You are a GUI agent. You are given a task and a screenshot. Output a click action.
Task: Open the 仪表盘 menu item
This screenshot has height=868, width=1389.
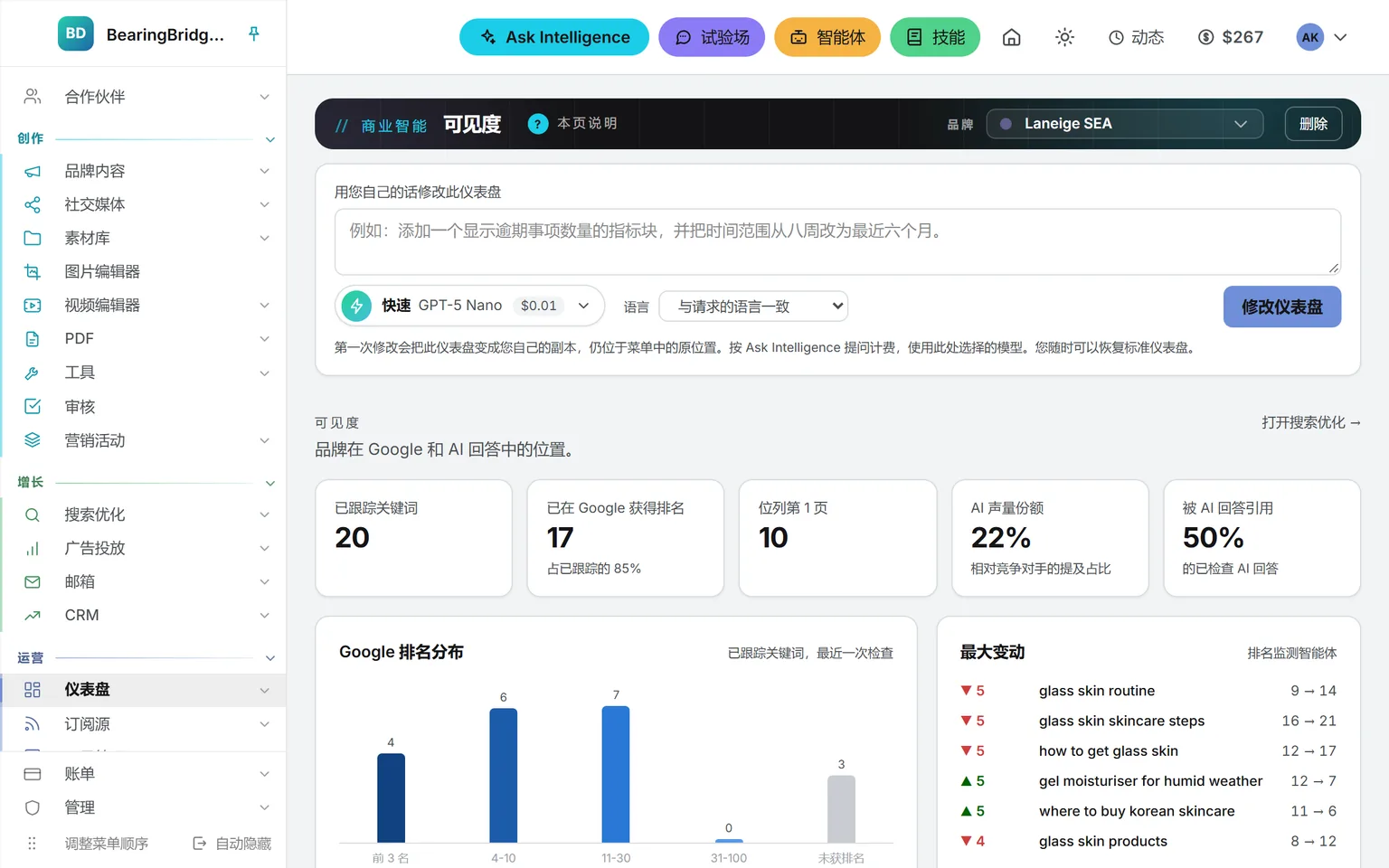coord(144,690)
